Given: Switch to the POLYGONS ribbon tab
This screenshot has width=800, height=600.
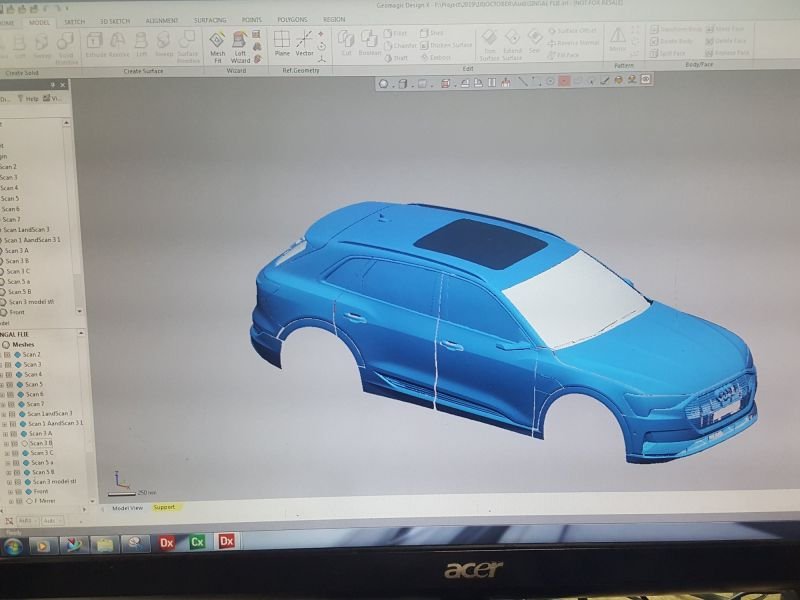Looking at the screenshot, I should [290, 19].
